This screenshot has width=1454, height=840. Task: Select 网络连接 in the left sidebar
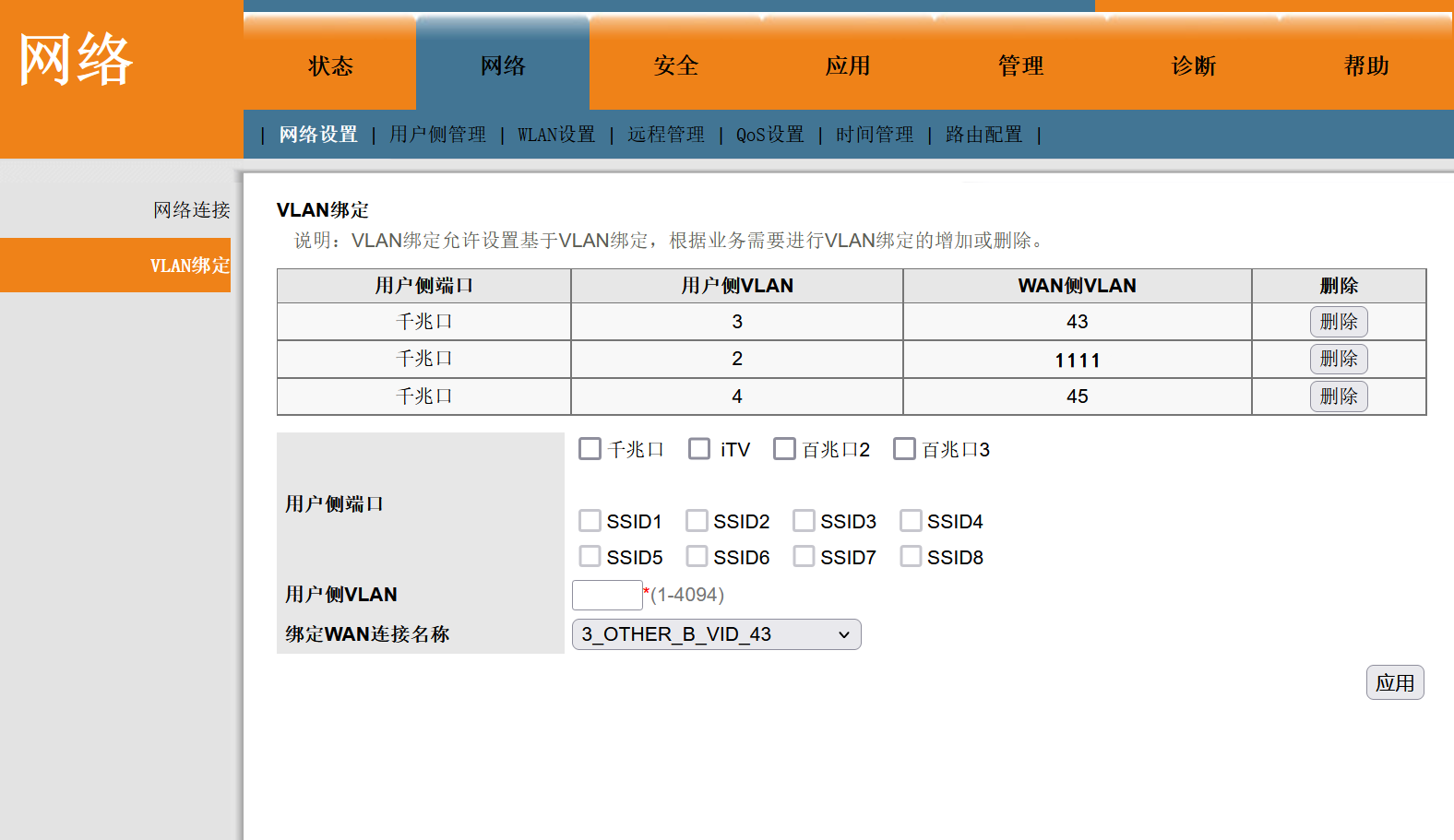tap(191, 210)
